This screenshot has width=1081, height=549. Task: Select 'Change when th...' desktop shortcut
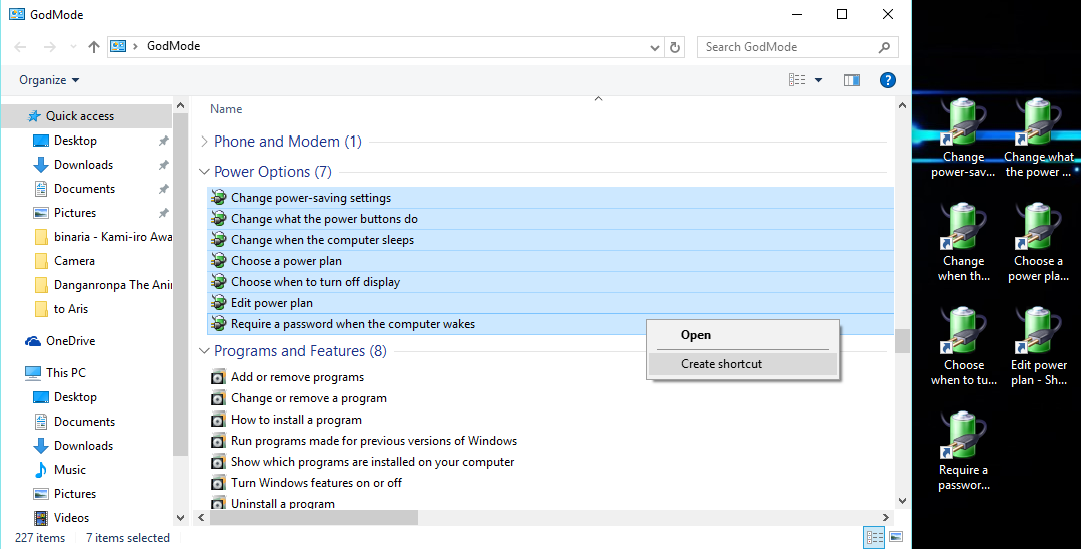pyautogui.click(x=963, y=243)
